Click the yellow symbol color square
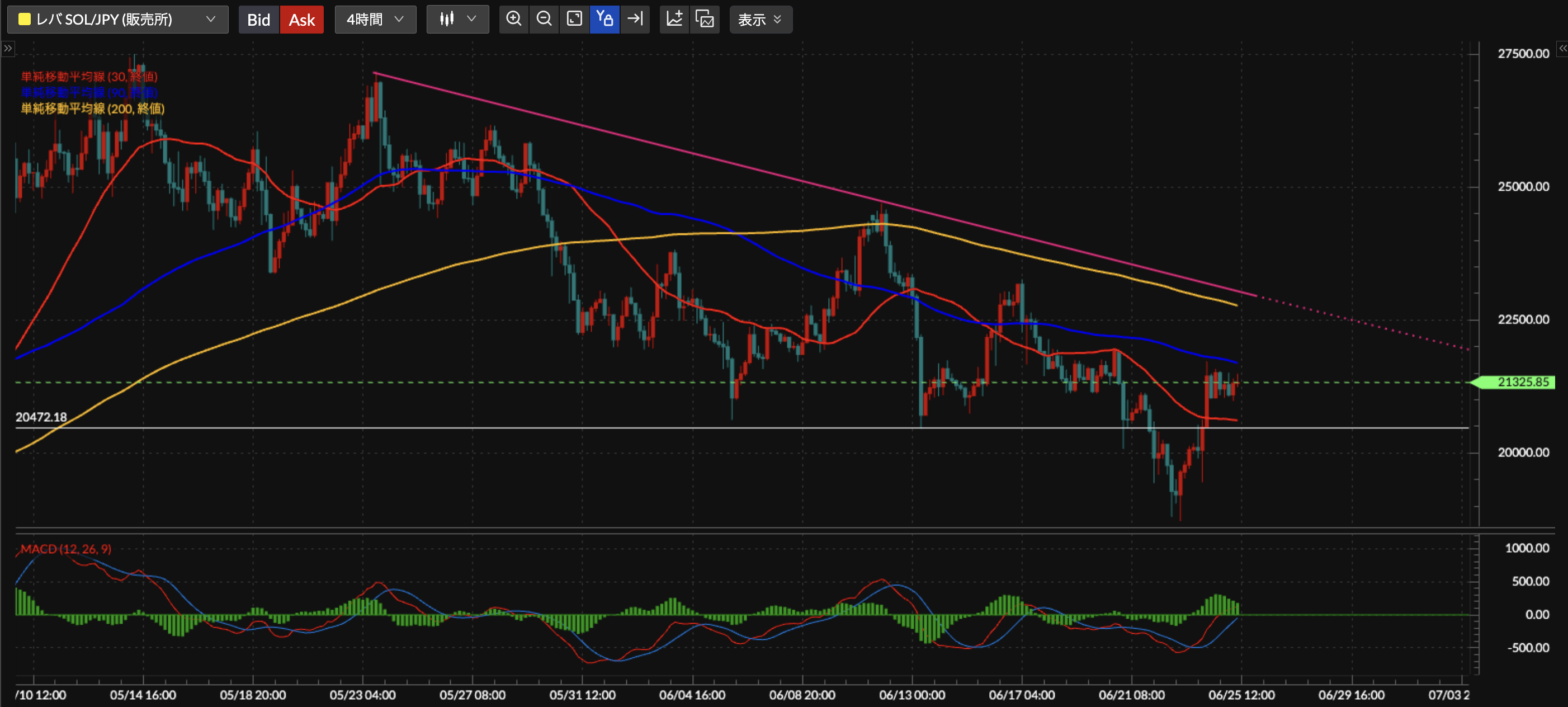The height and width of the screenshot is (707, 1568). point(25,20)
